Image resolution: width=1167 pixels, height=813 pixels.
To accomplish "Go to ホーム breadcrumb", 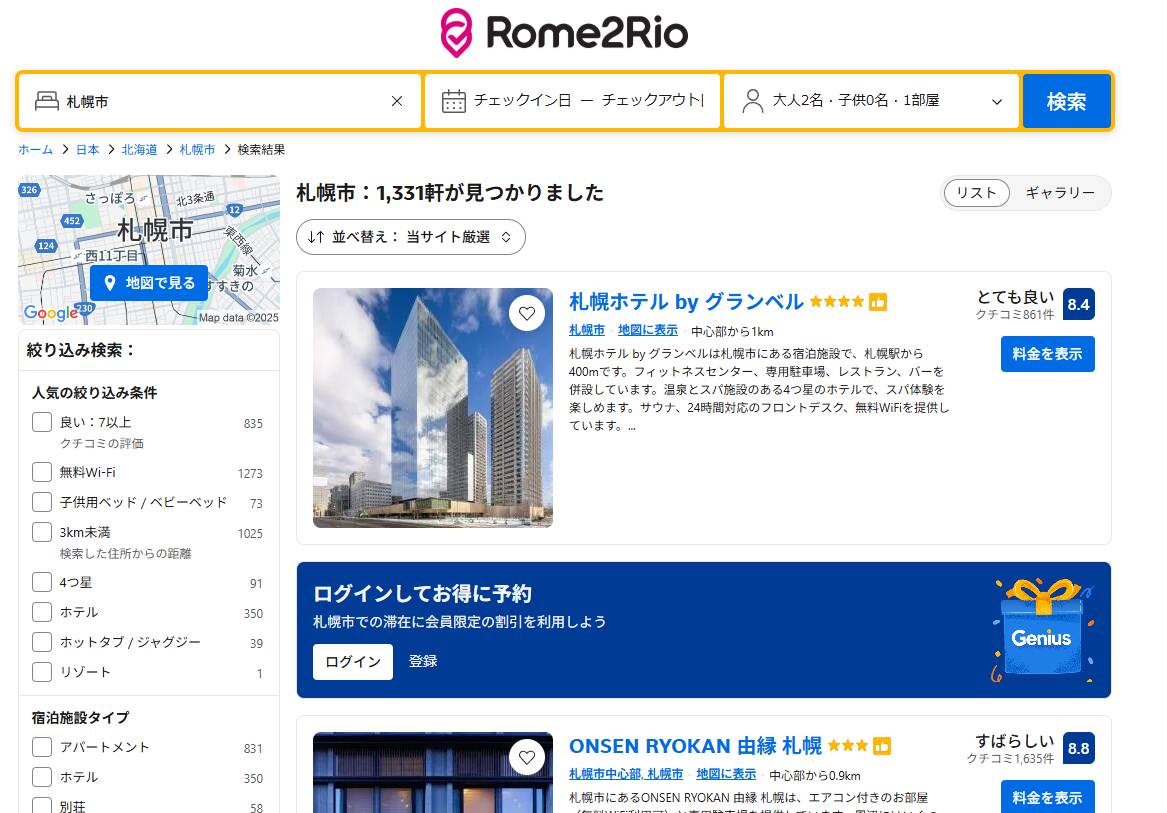I will (36, 150).
